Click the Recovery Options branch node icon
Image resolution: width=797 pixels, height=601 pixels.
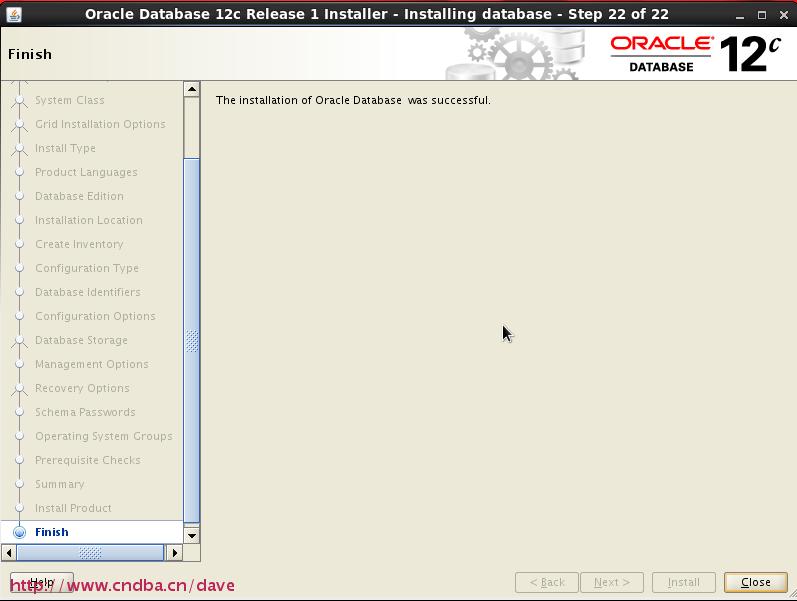point(19,388)
